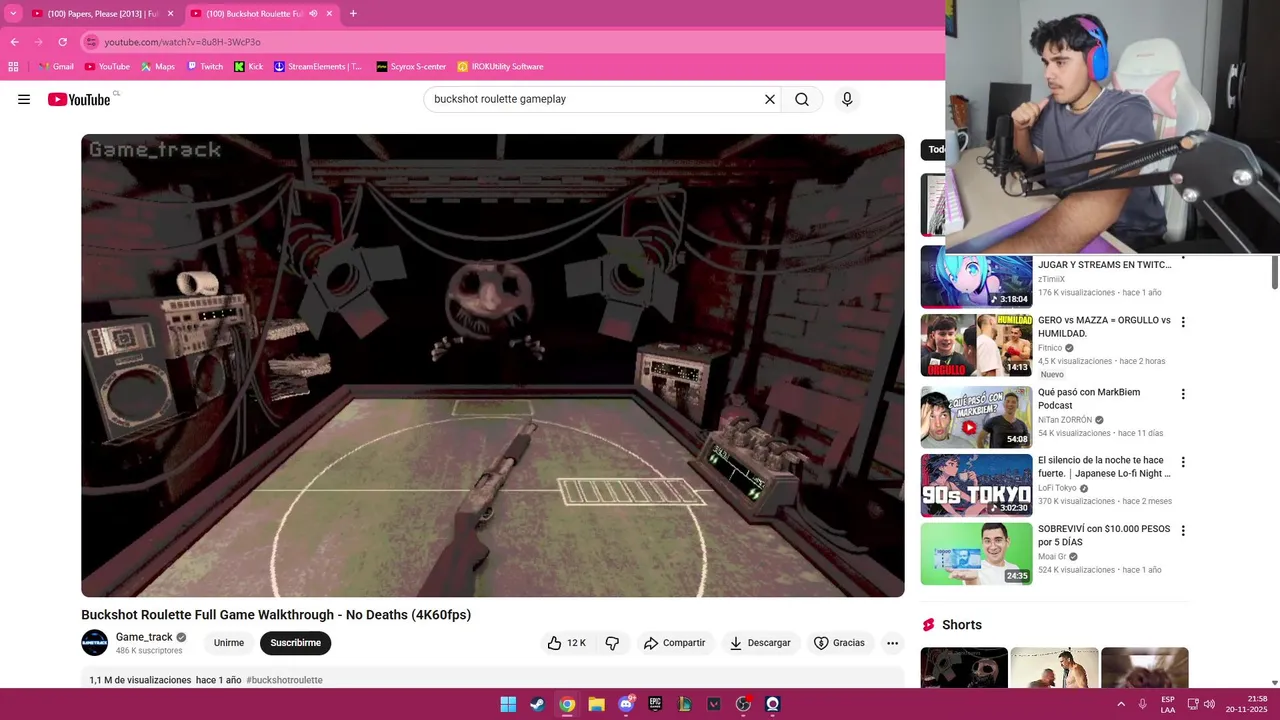Open Discord from the taskbar
1280x720 pixels.
point(626,704)
